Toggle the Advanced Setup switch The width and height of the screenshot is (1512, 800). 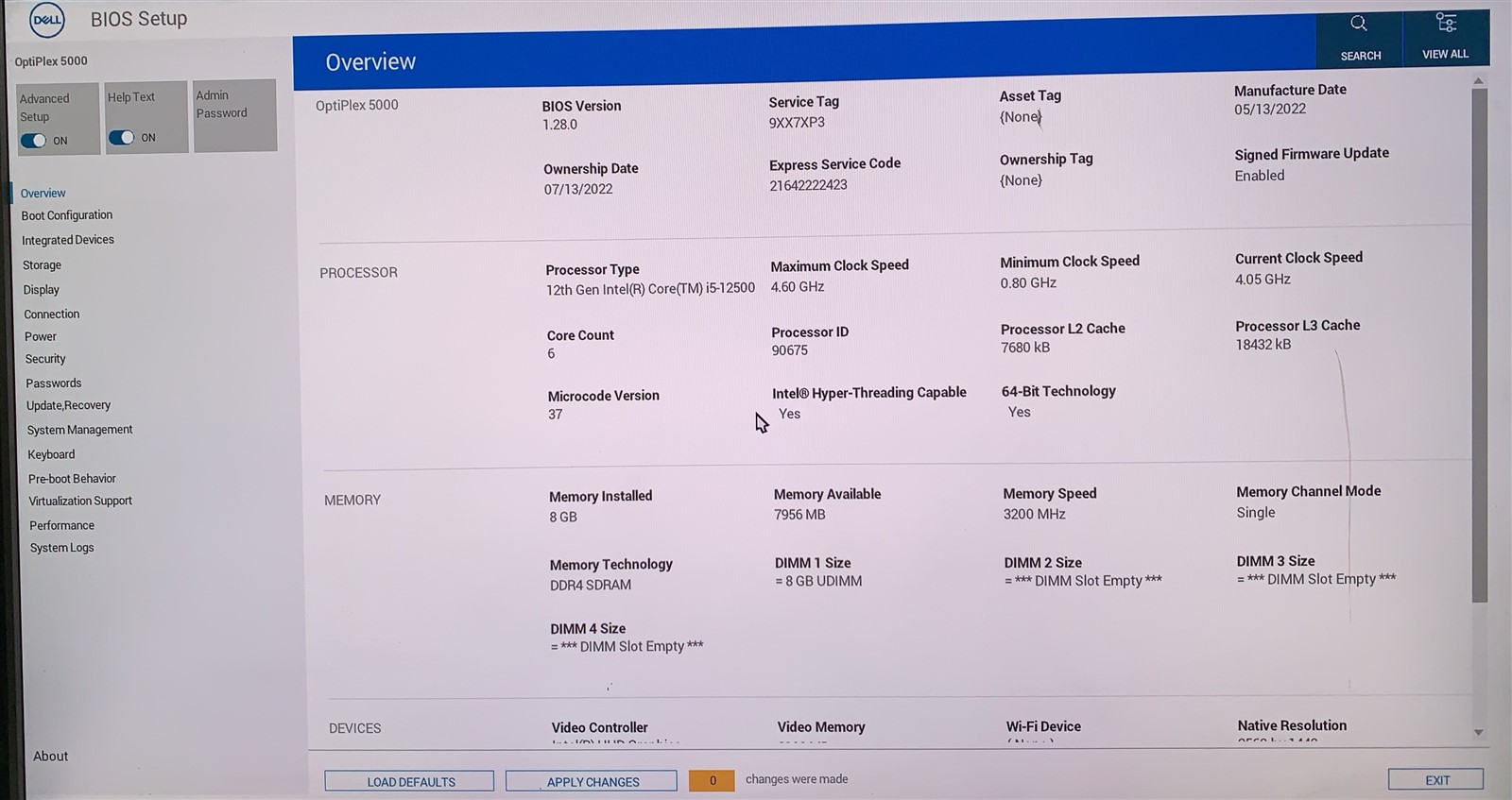click(34, 141)
